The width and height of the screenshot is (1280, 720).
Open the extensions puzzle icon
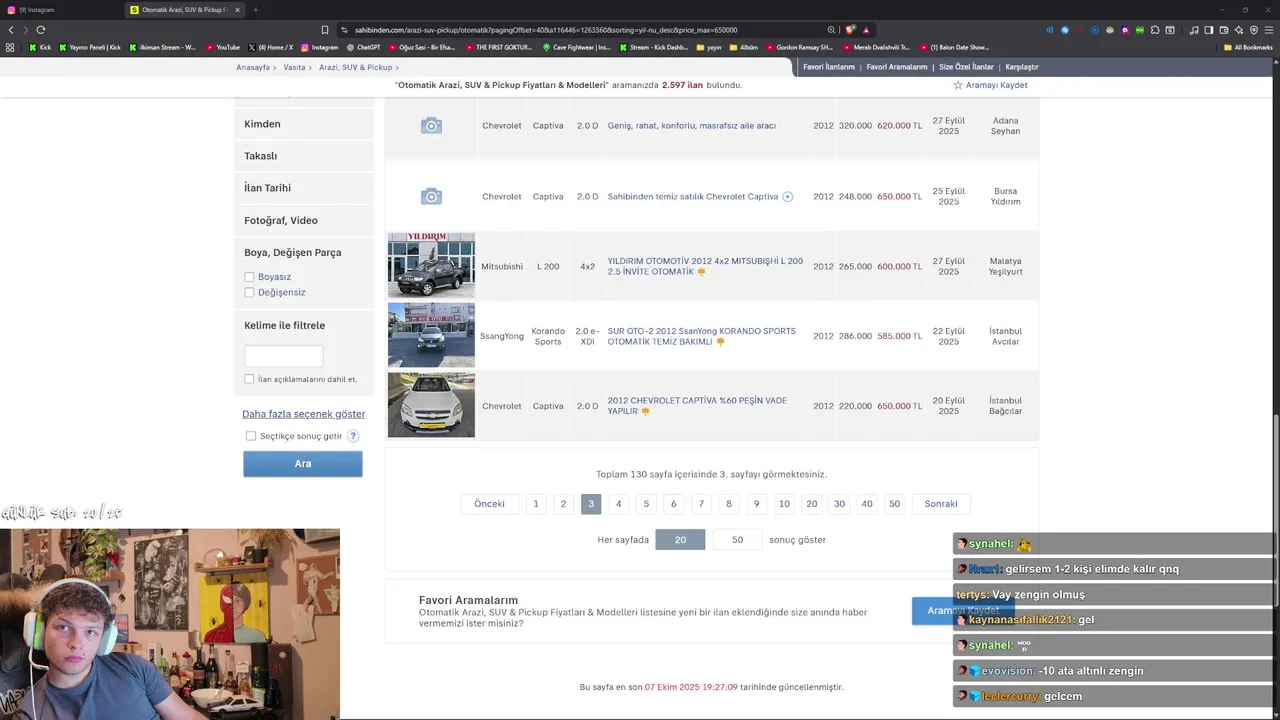coord(1155,30)
